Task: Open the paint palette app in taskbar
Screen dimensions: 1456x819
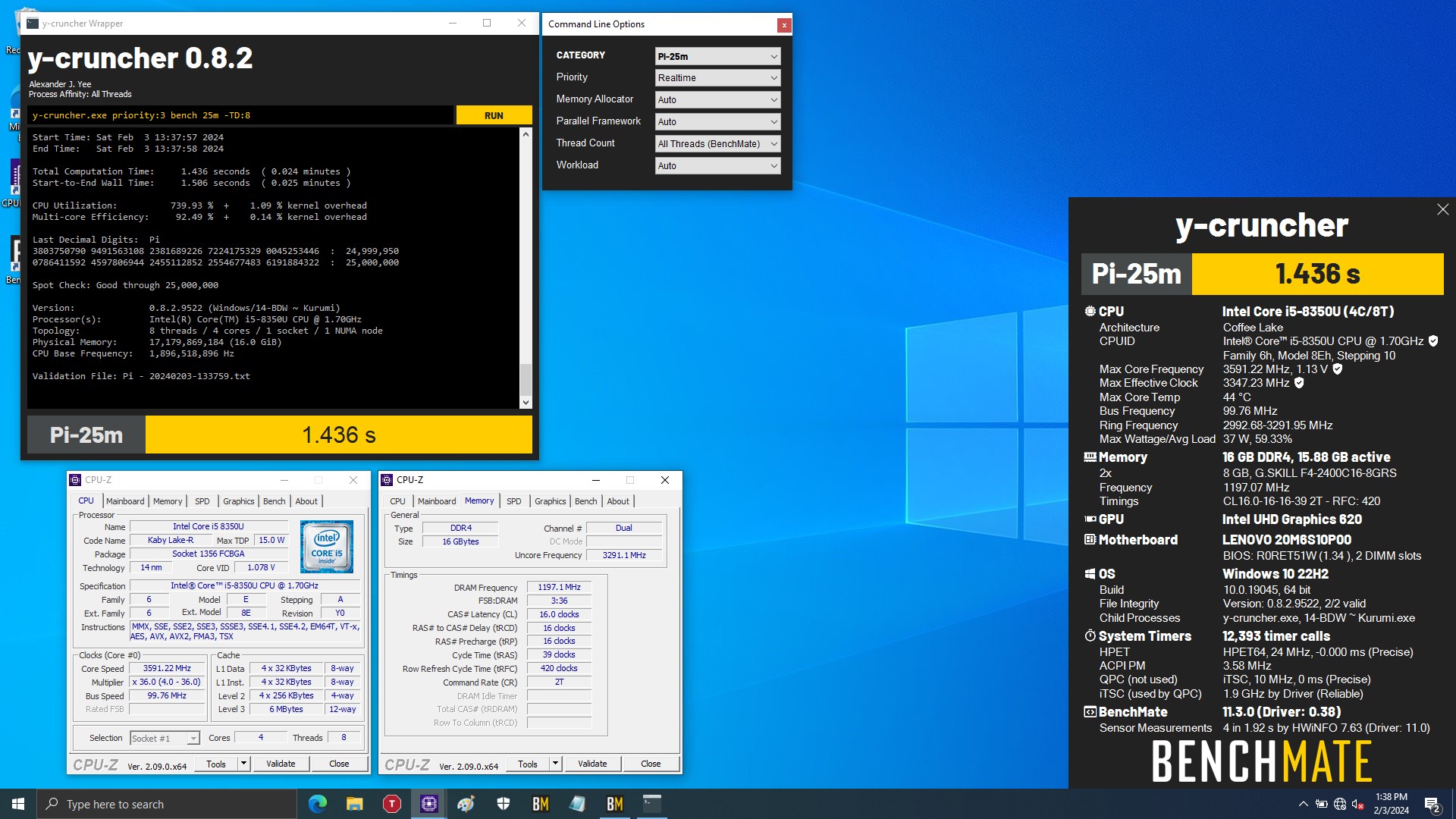Action: 466,804
